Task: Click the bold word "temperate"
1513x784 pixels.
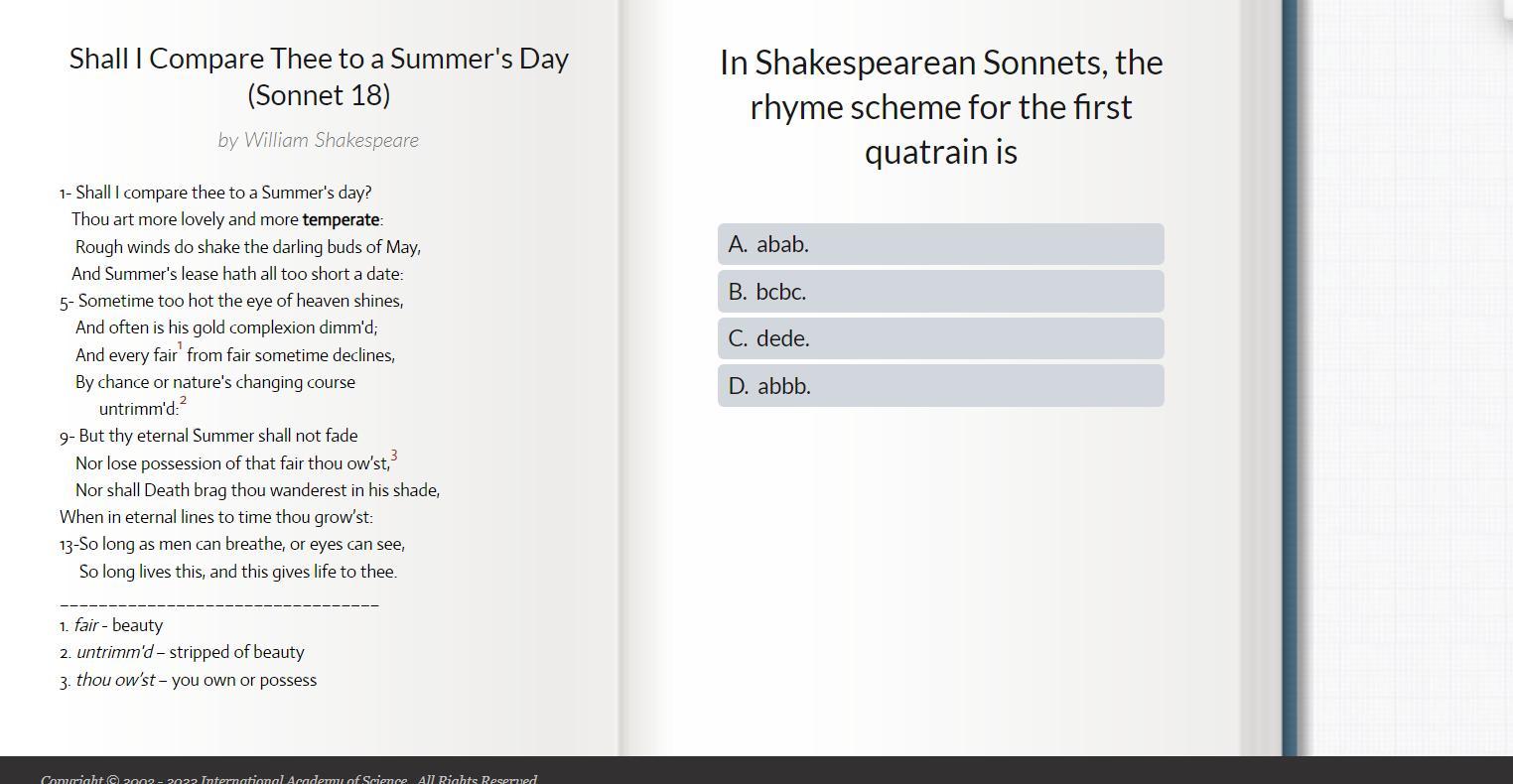Action: [341, 220]
